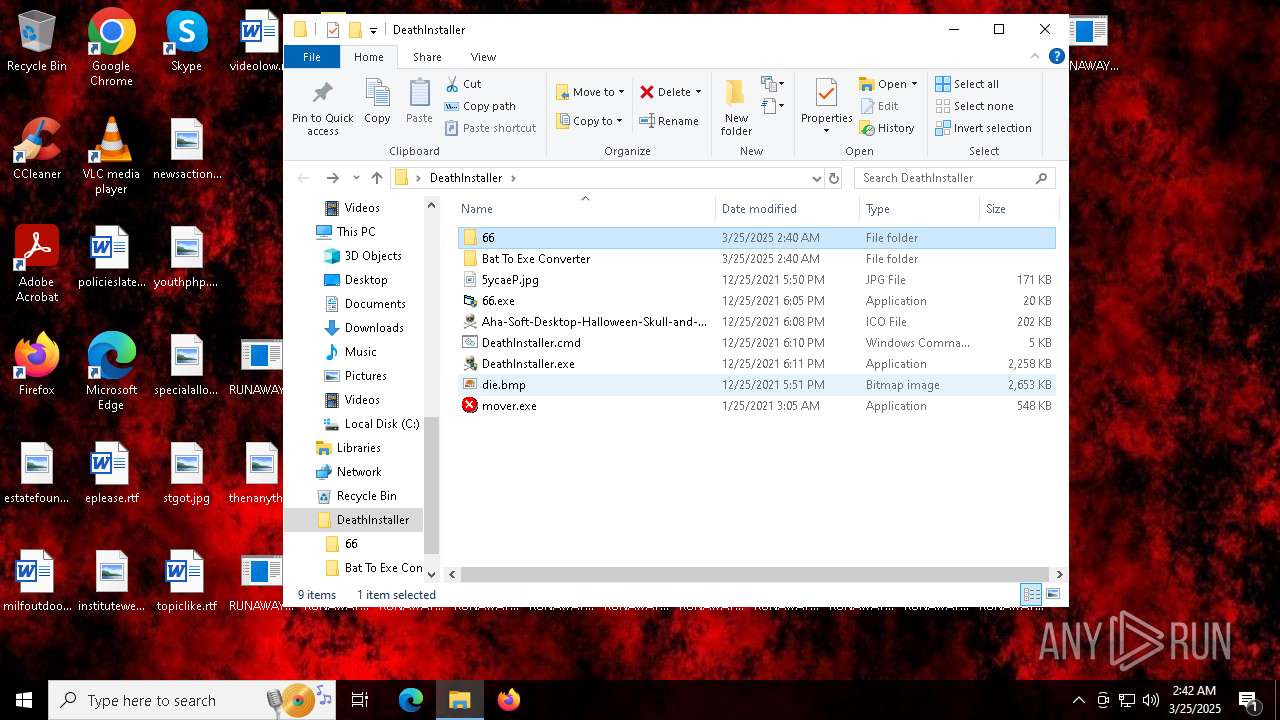Open Firefox from the taskbar
1280x720 pixels.
click(508, 700)
